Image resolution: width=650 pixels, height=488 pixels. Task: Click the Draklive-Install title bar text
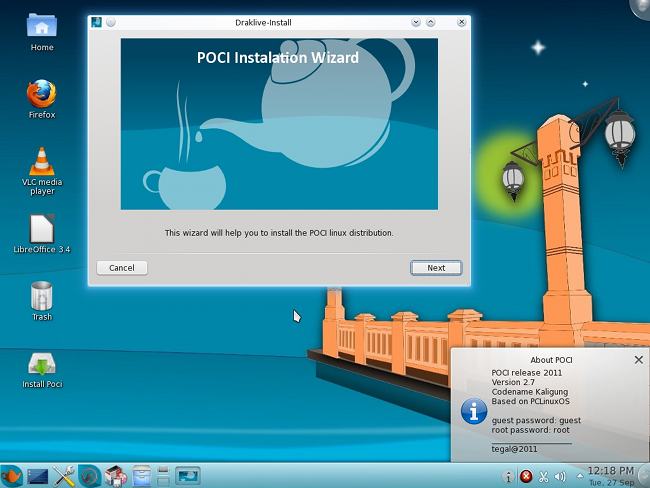(263, 22)
